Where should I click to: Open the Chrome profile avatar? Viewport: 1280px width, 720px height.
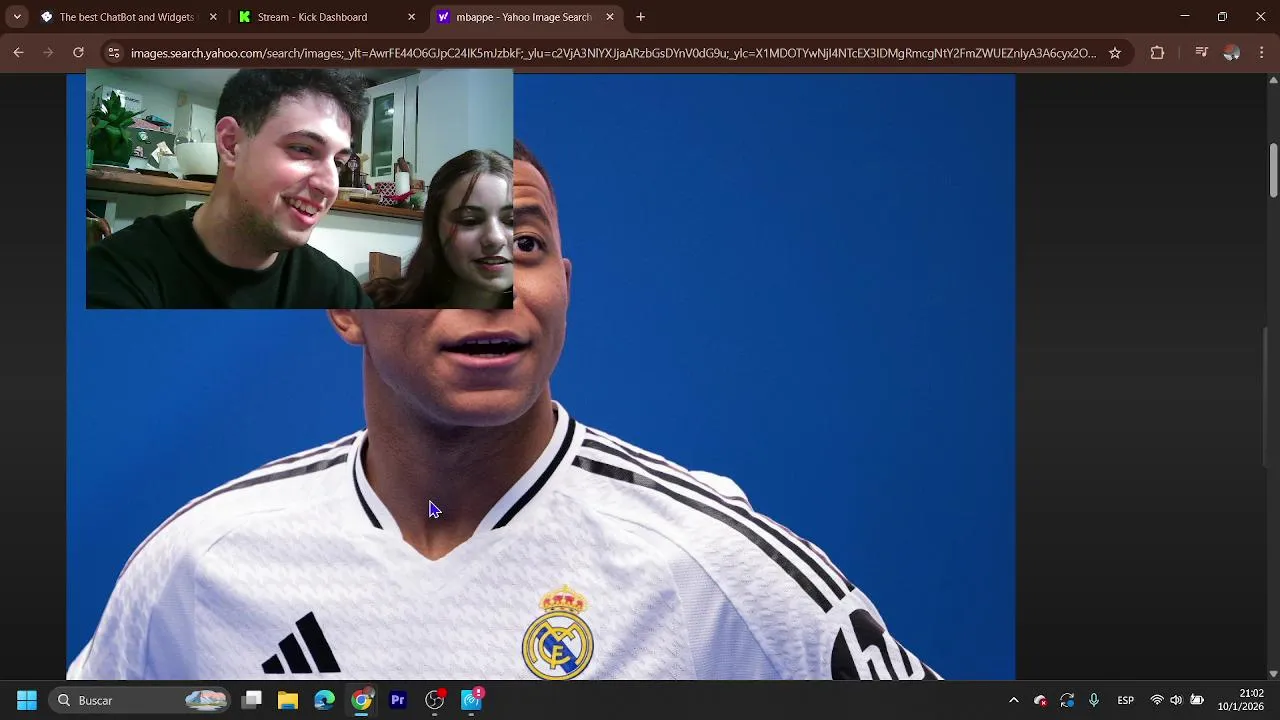point(1232,53)
